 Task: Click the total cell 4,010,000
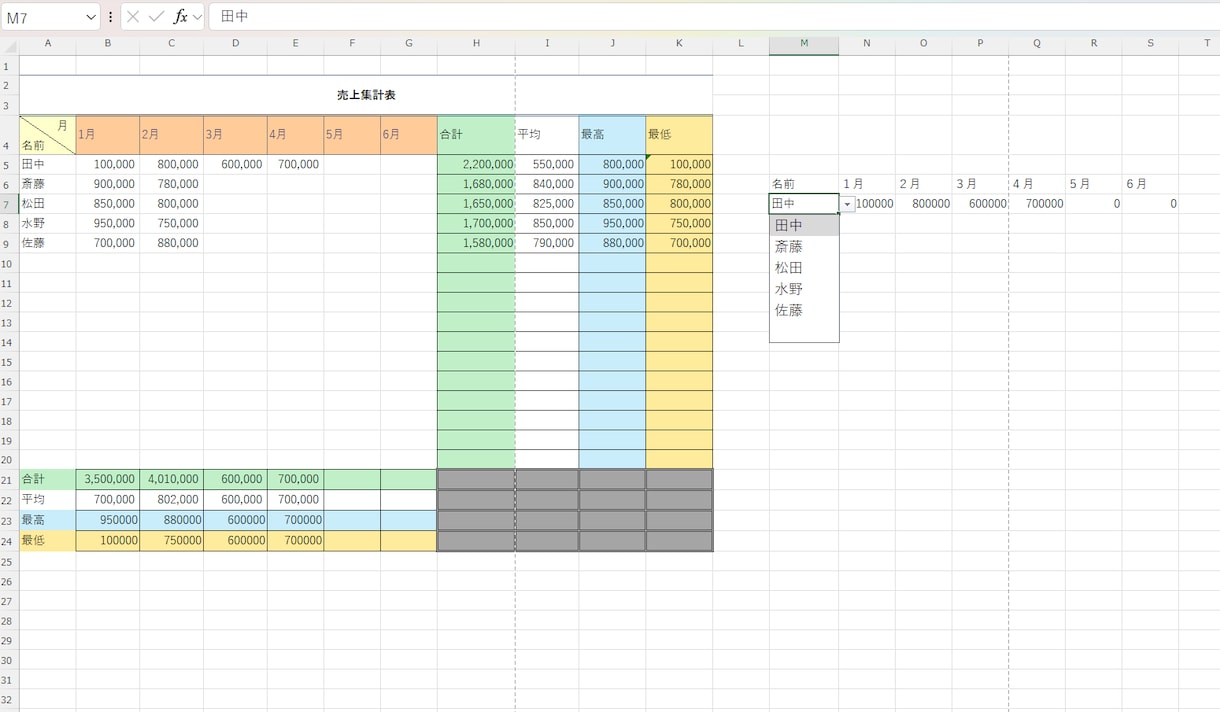click(171, 480)
